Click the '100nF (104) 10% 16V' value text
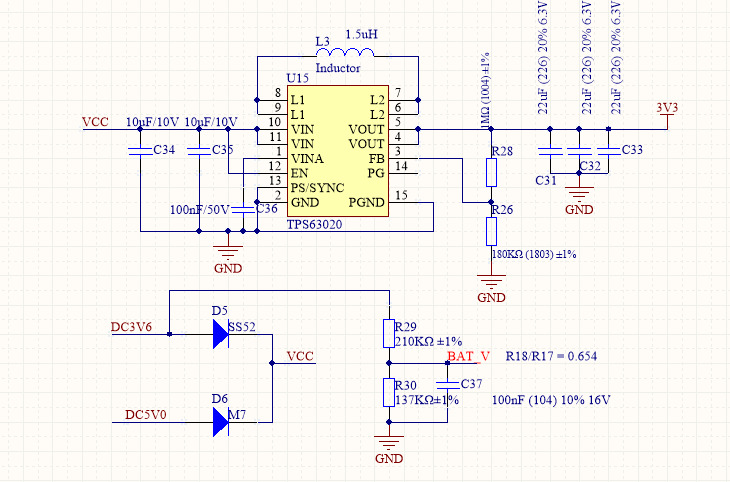Viewport: 730px width, 482px height. 551,400
